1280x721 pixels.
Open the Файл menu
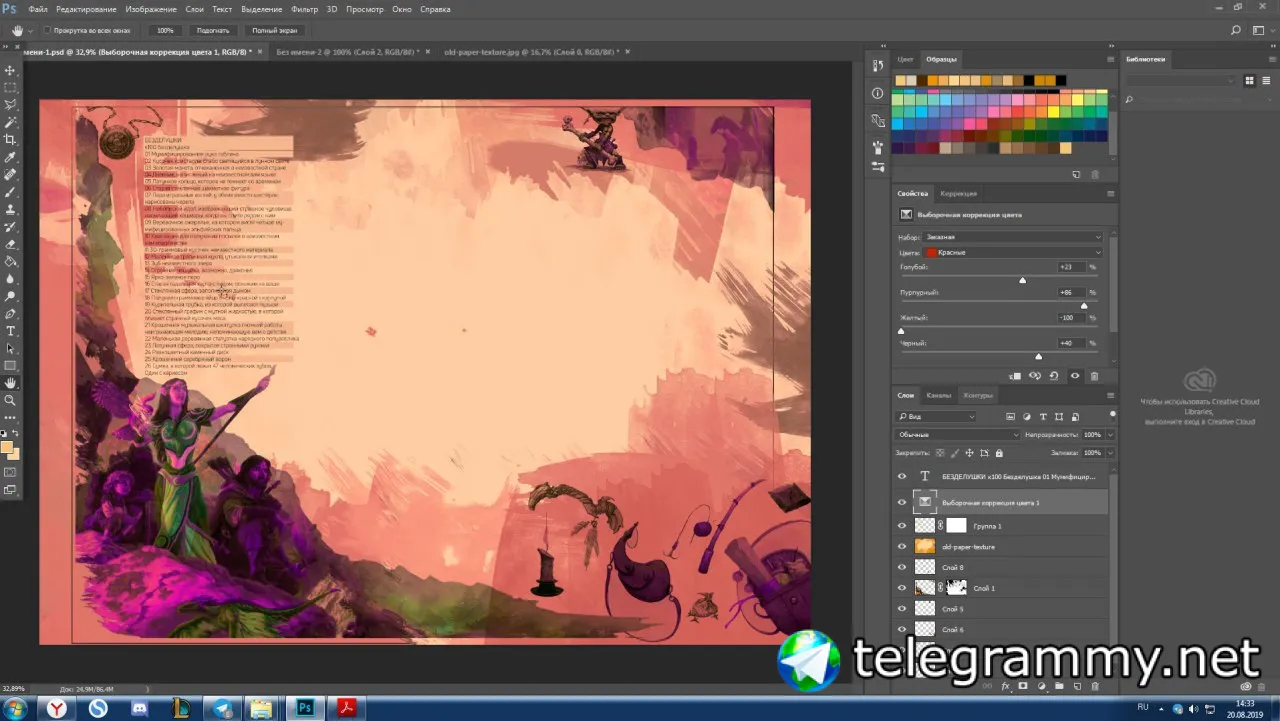click(x=38, y=8)
